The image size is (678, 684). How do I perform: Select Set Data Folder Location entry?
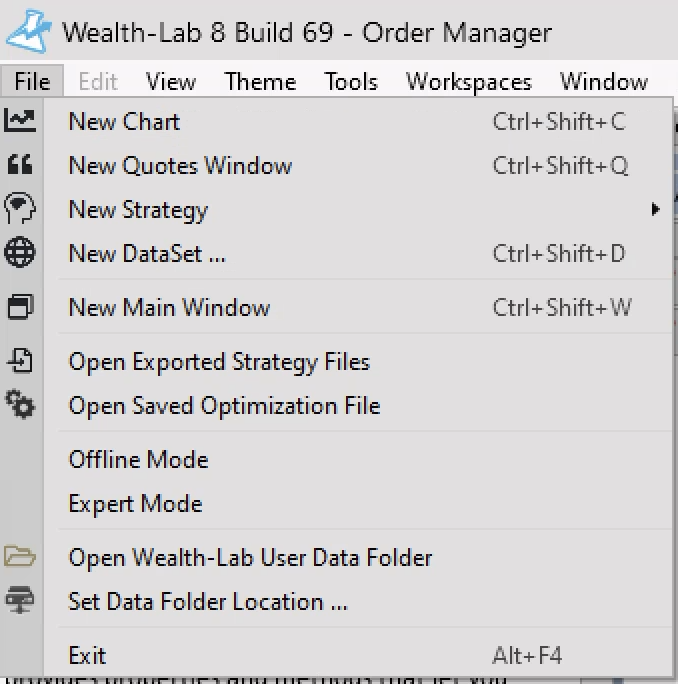[x=208, y=602]
